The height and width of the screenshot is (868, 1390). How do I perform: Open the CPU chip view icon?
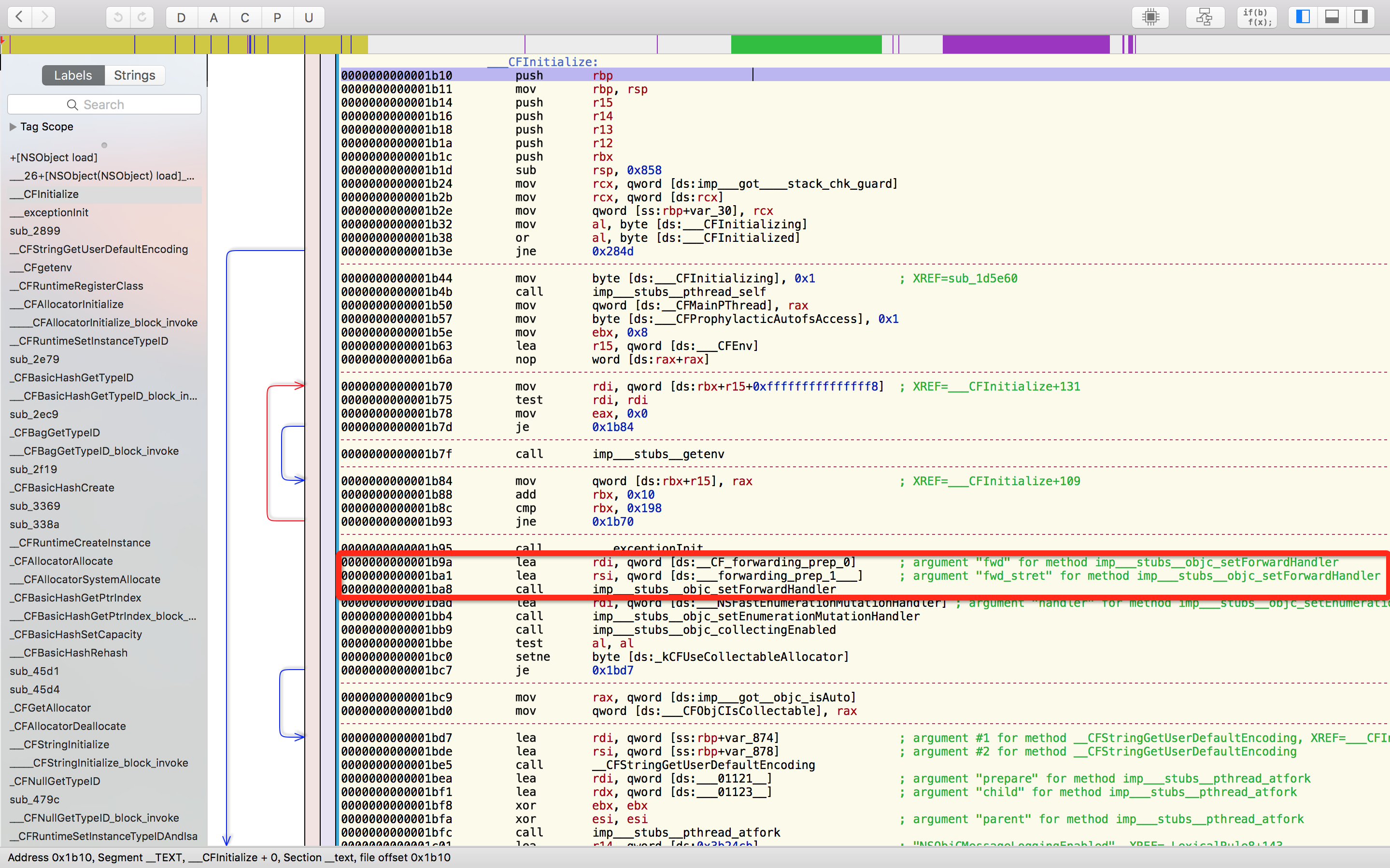pos(1150,17)
